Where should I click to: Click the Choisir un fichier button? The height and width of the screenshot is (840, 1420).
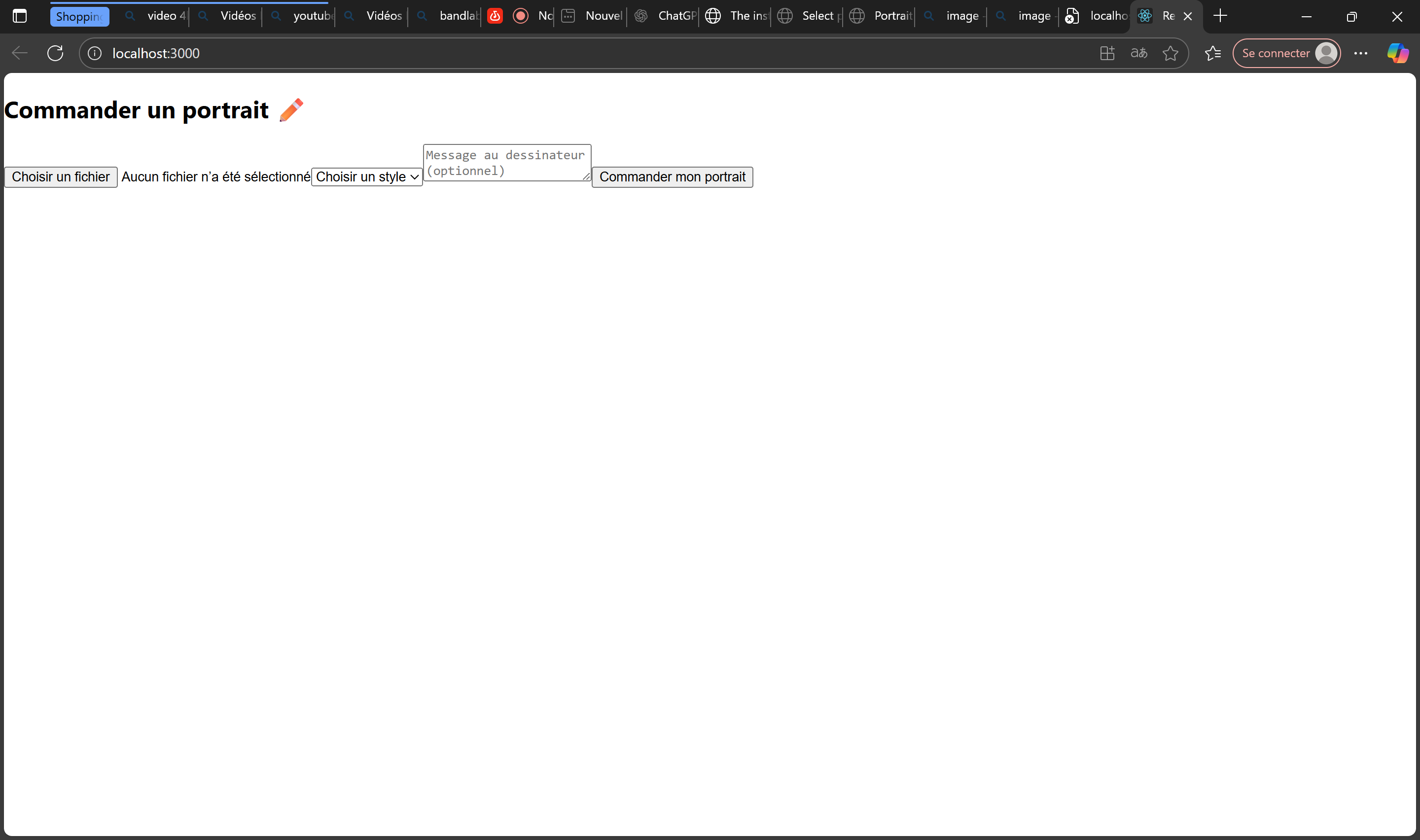point(61,176)
